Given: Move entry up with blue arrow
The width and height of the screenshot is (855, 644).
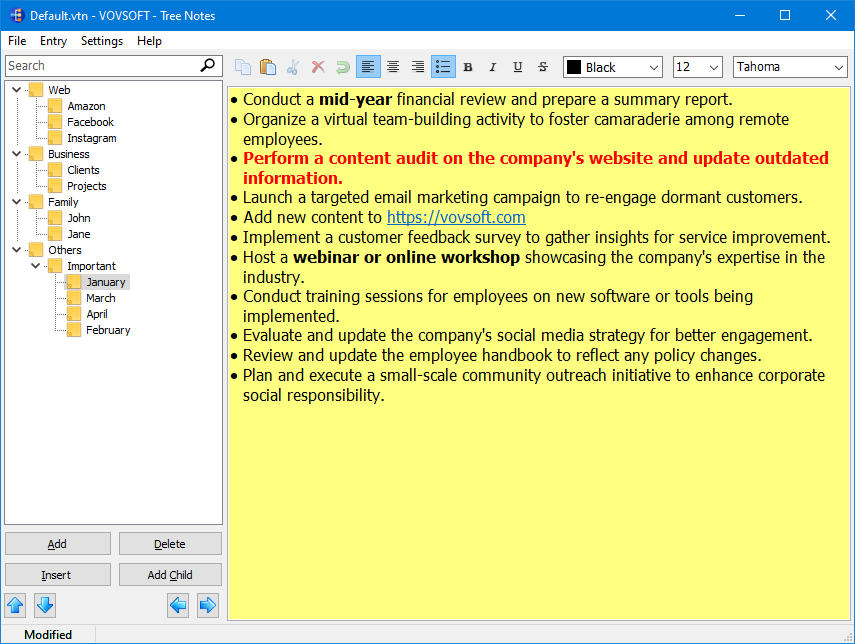Looking at the screenshot, I should point(15,605).
